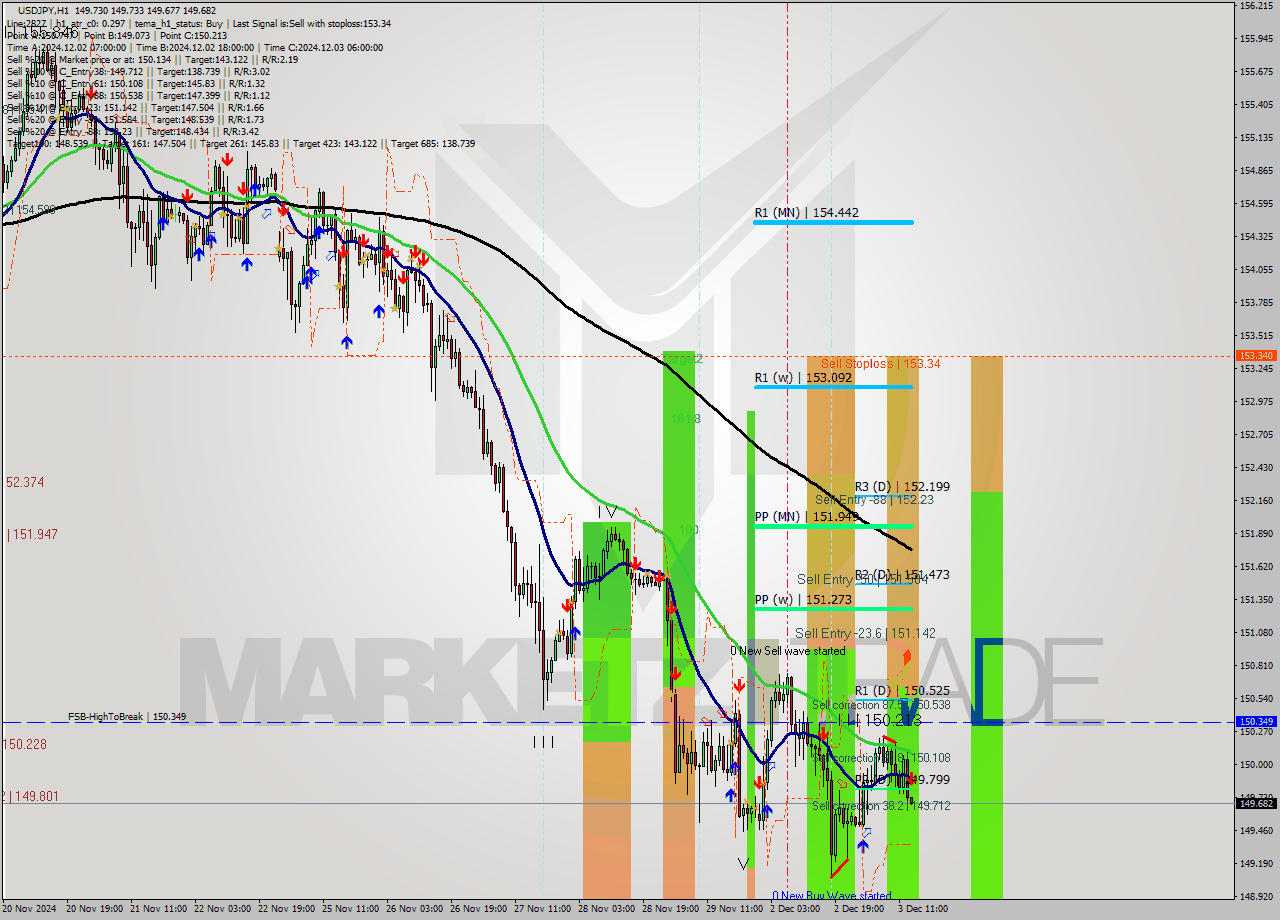Click the 29 Nov 11:00 time axis label

point(733,909)
